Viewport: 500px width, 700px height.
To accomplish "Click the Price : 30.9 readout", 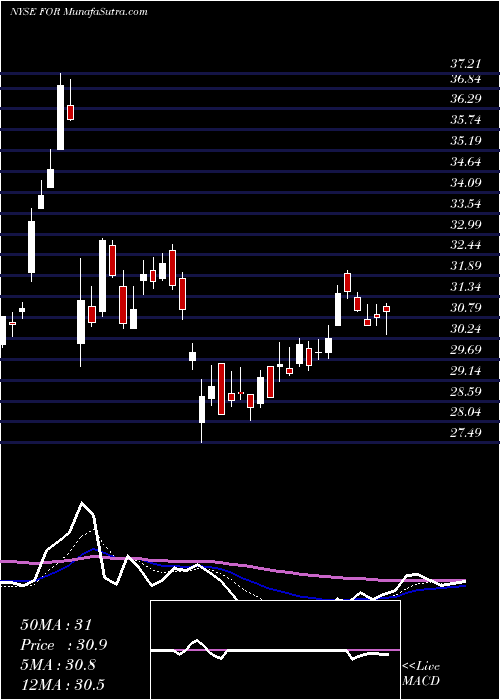I will (64, 645).
